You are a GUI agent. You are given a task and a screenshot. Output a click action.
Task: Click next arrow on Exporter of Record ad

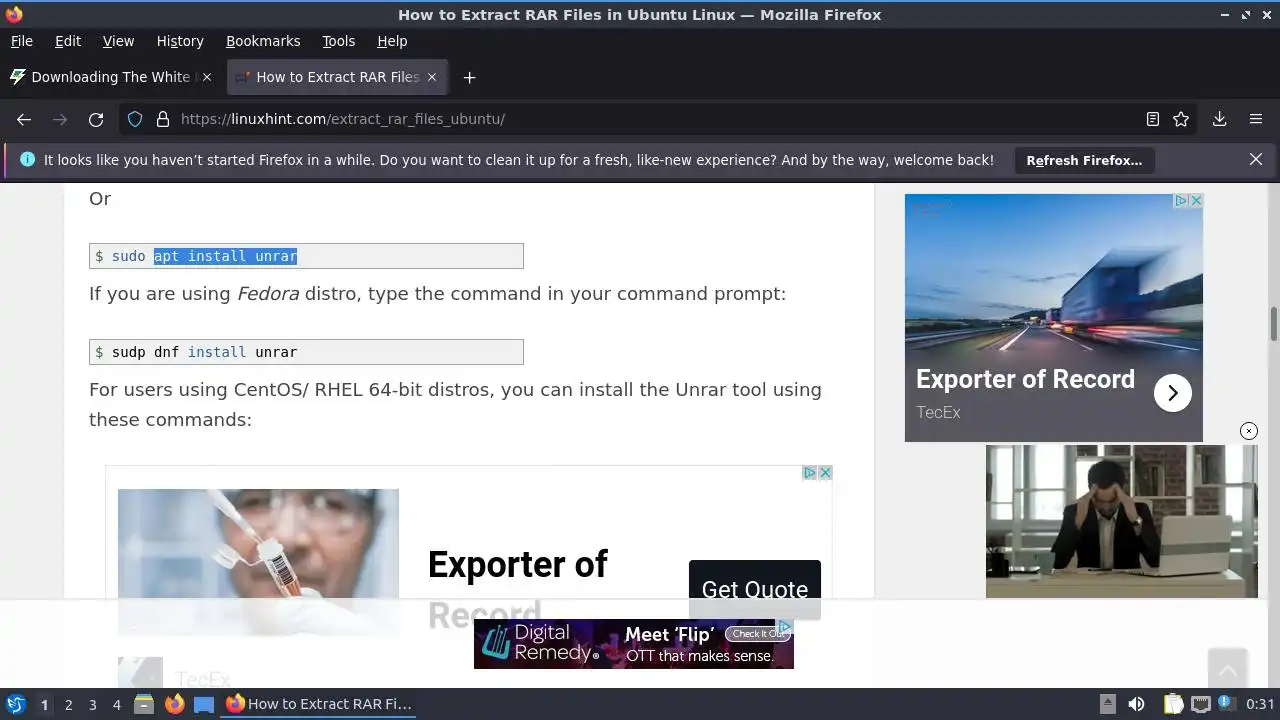(x=1173, y=393)
